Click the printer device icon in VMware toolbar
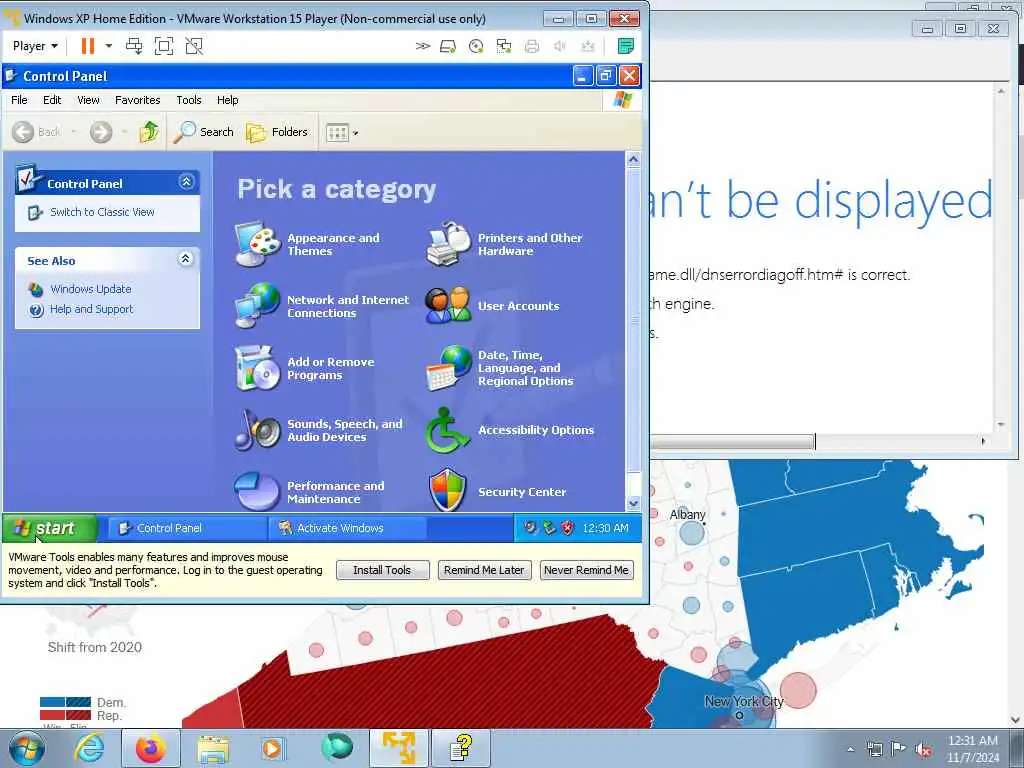This screenshot has width=1024, height=768. click(x=532, y=46)
